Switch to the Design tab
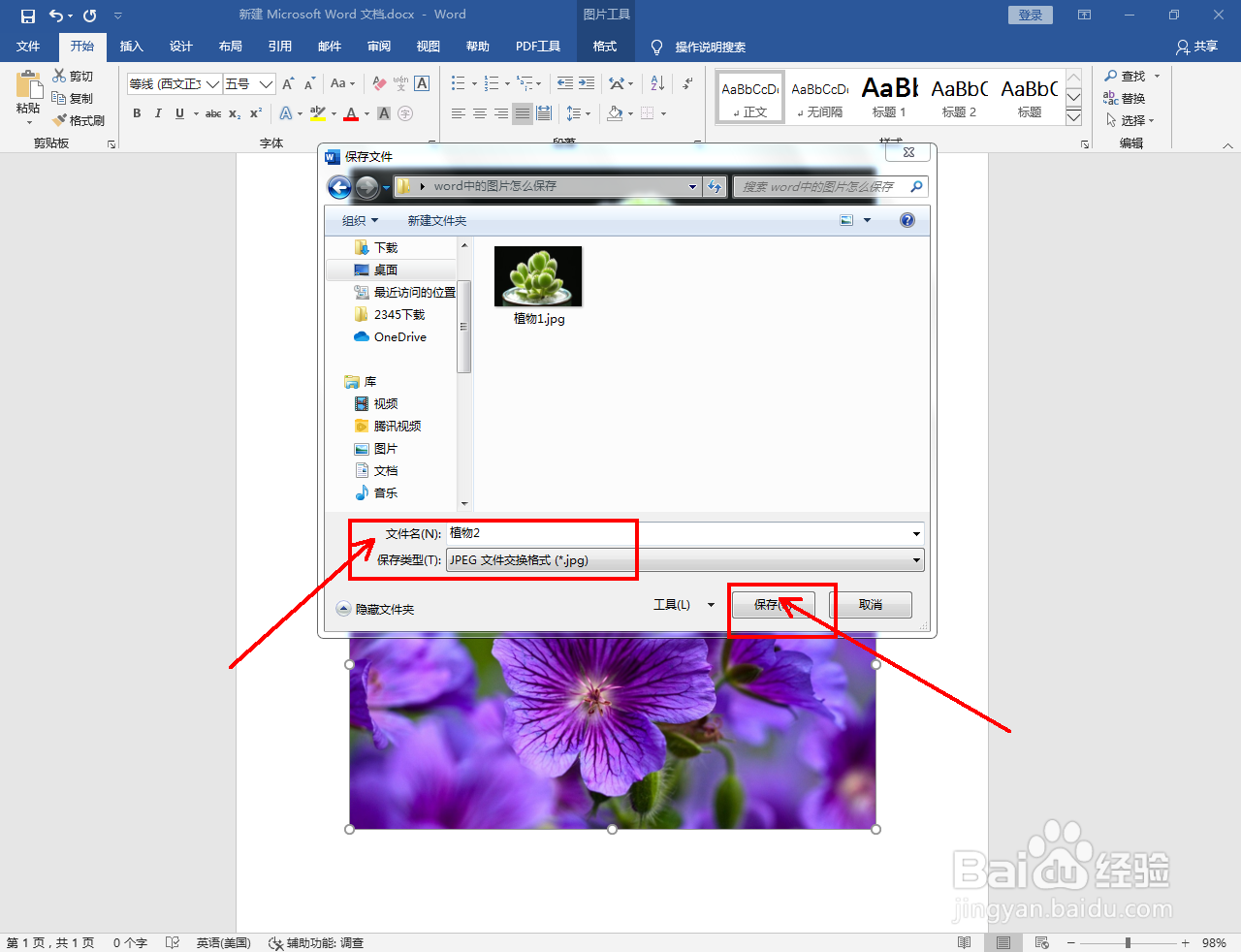This screenshot has width=1241, height=952. [x=180, y=47]
